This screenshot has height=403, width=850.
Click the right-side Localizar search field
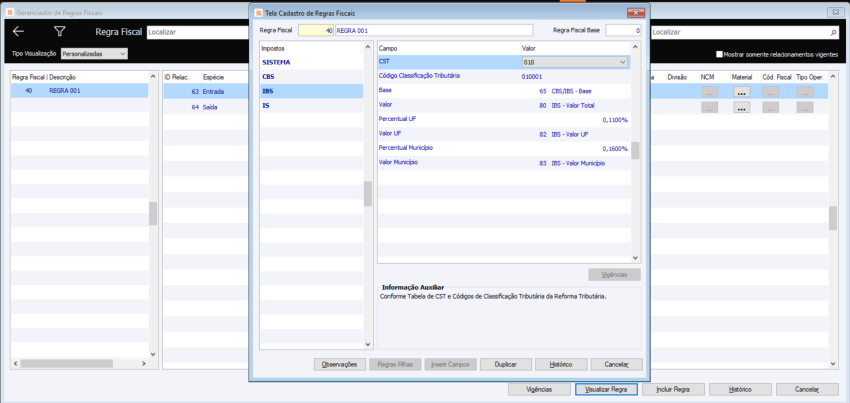click(x=744, y=33)
